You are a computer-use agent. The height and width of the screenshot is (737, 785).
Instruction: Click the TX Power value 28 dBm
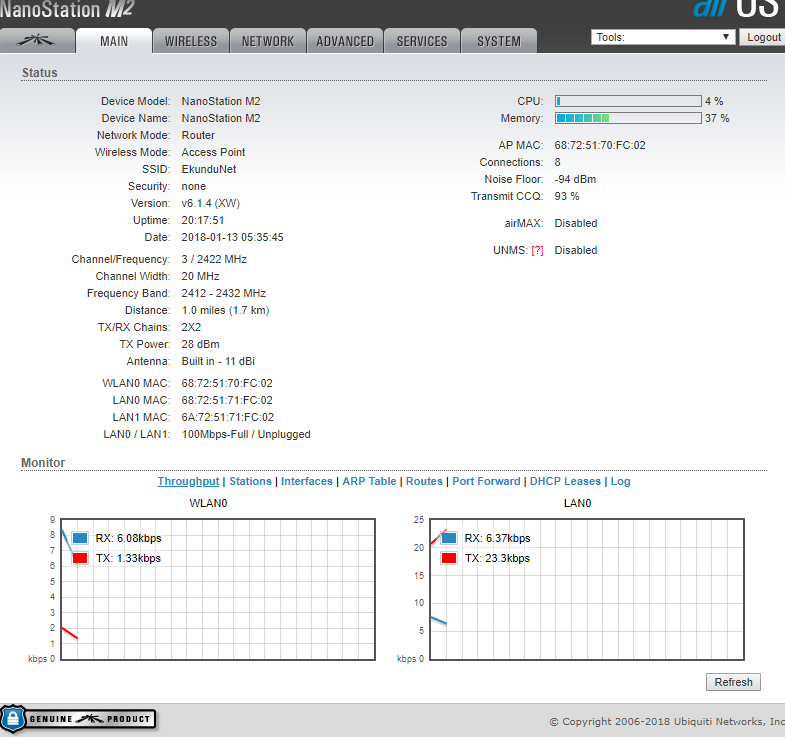(200, 344)
